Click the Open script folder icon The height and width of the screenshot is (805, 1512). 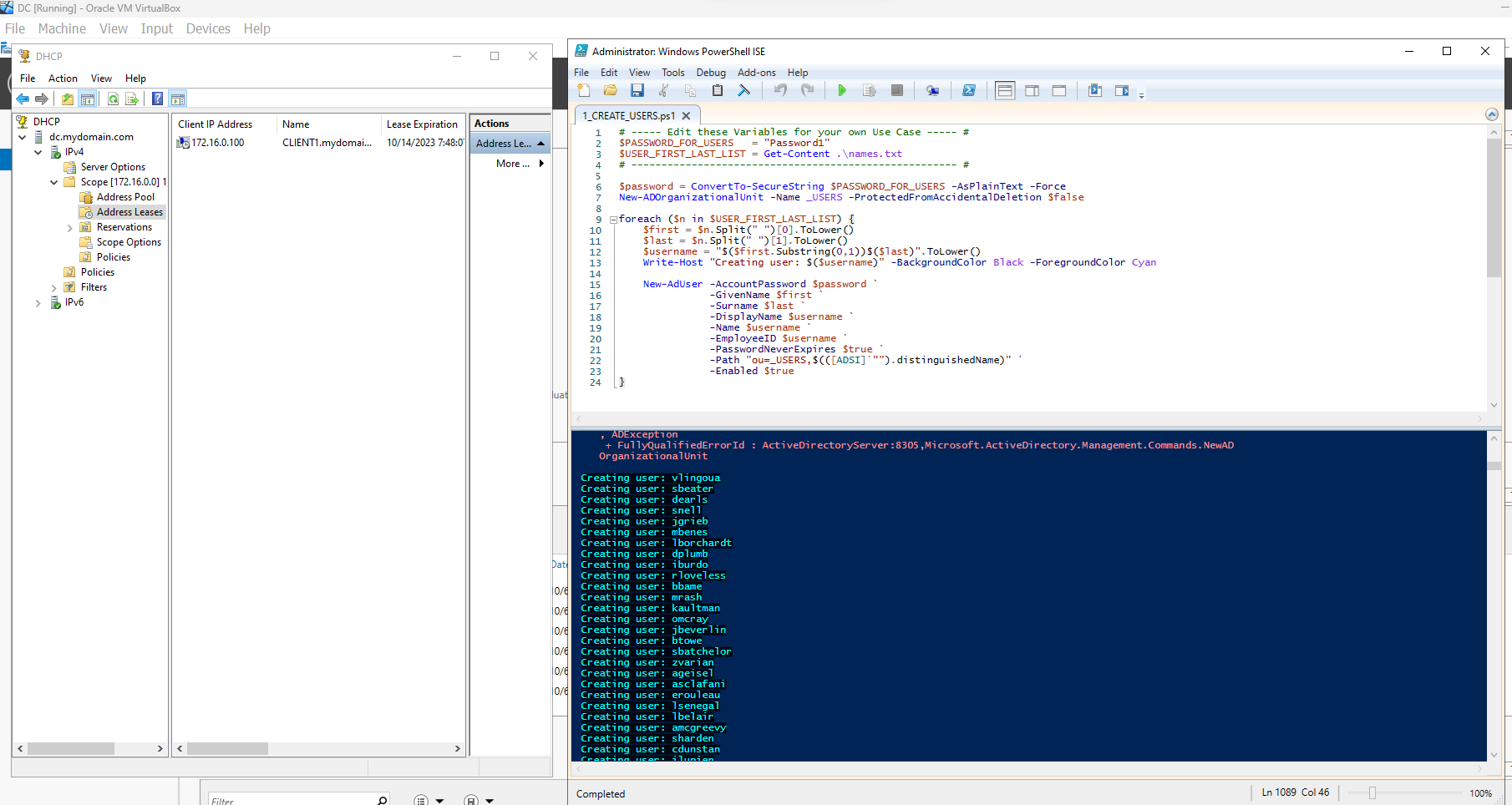pos(611,91)
